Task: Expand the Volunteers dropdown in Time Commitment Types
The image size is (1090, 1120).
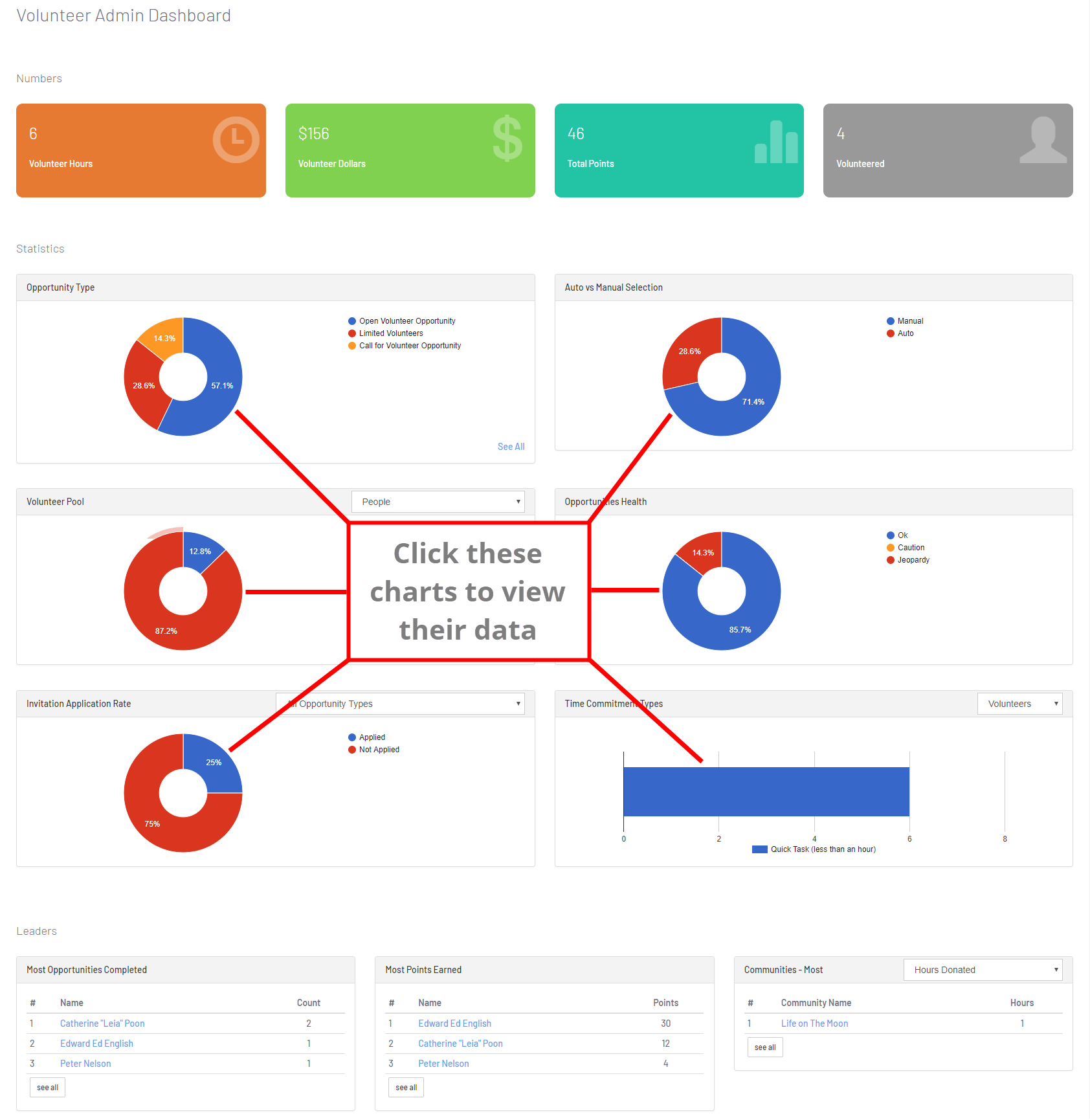Action: (x=1019, y=704)
